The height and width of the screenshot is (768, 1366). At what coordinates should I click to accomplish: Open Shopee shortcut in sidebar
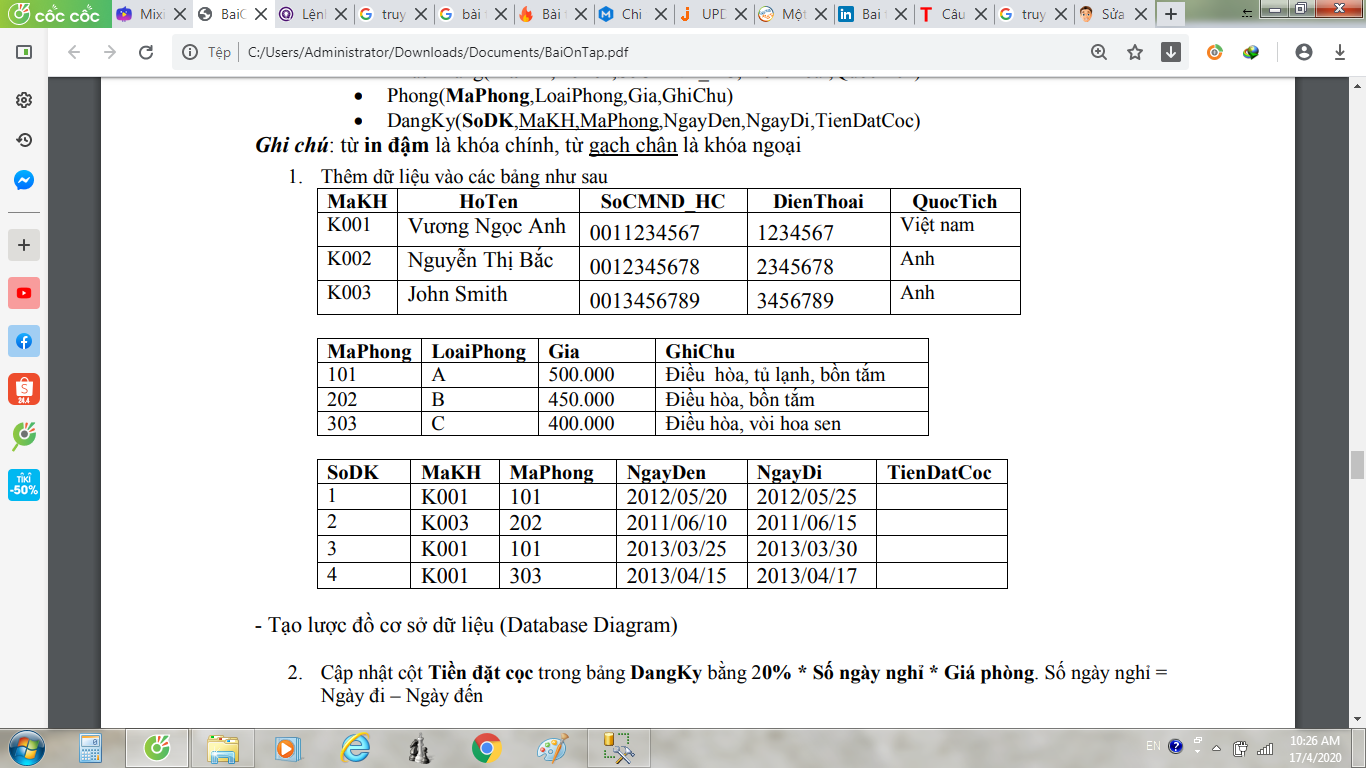(x=24, y=389)
